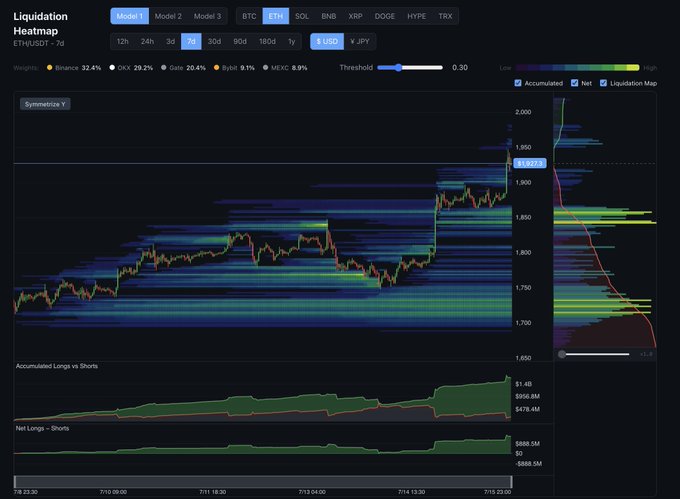The height and width of the screenshot is (499, 680).
Task: Click the Bybit weight orange dot
Action: tap(216, 67)
